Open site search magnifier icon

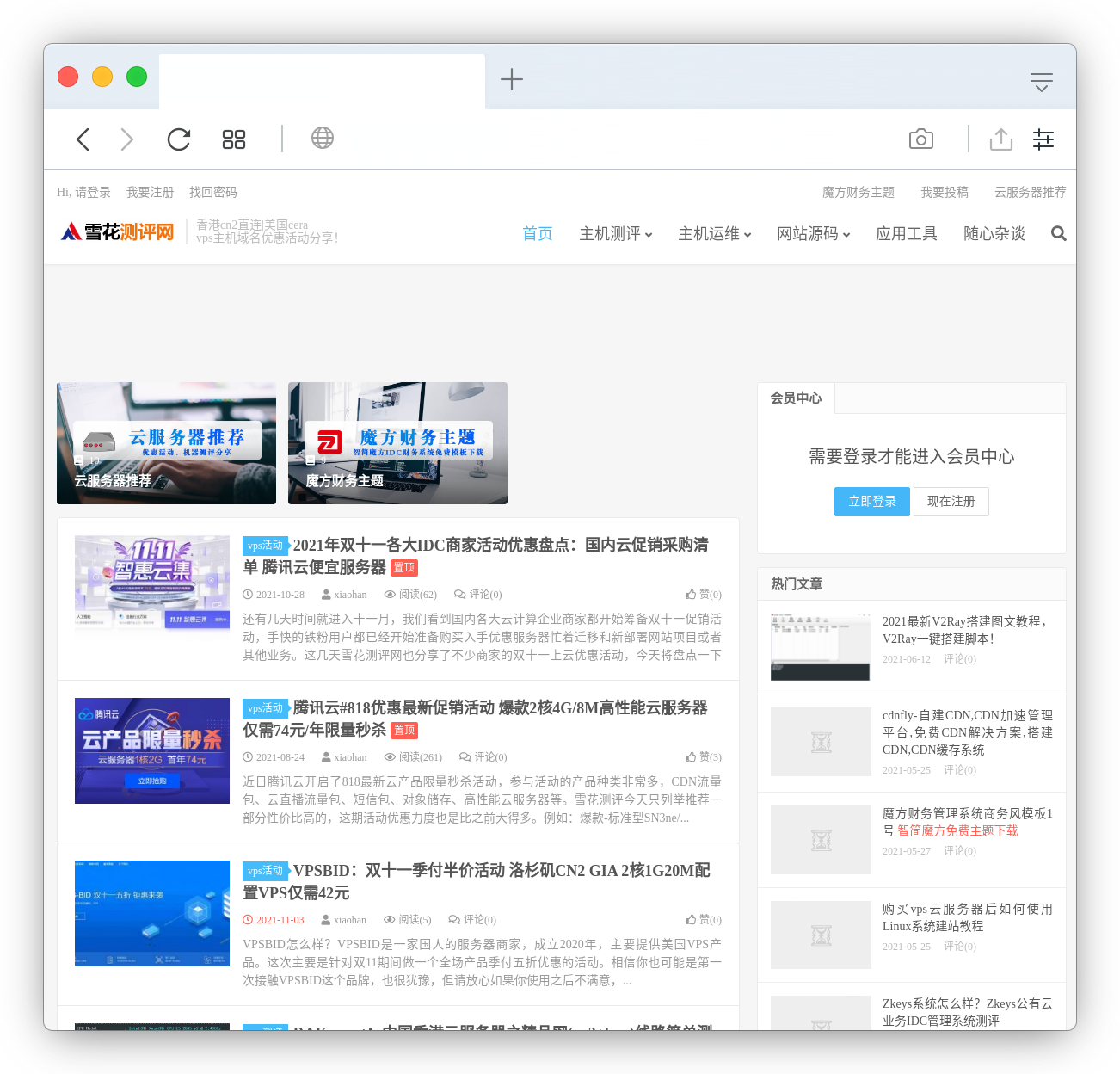1059,234
